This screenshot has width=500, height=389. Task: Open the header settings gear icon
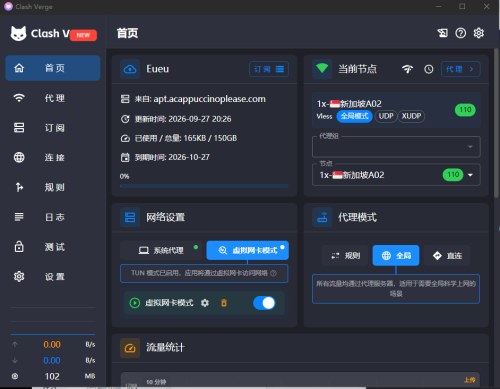[479, 33]
